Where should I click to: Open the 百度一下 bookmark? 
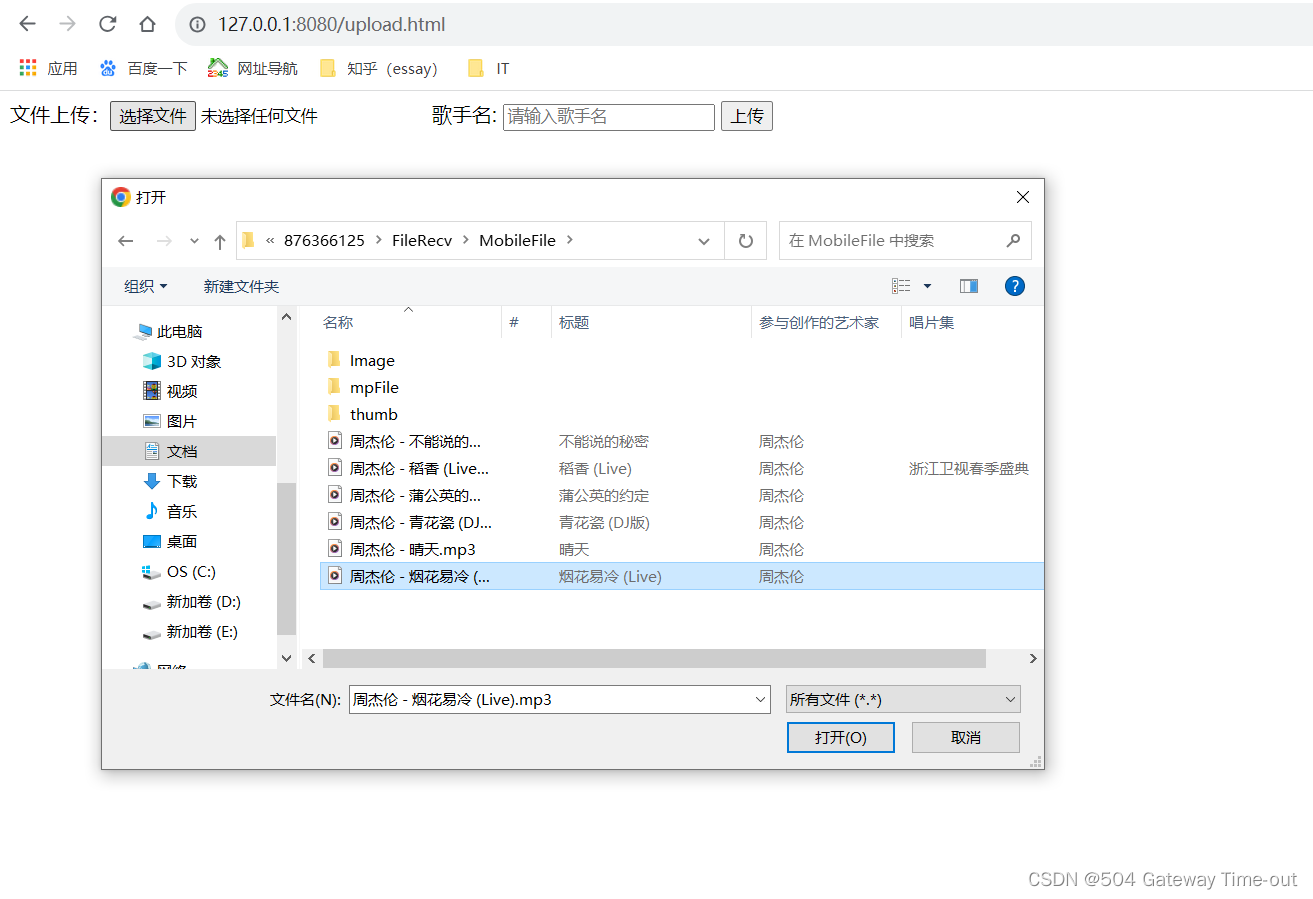click(x=143, y=68)
